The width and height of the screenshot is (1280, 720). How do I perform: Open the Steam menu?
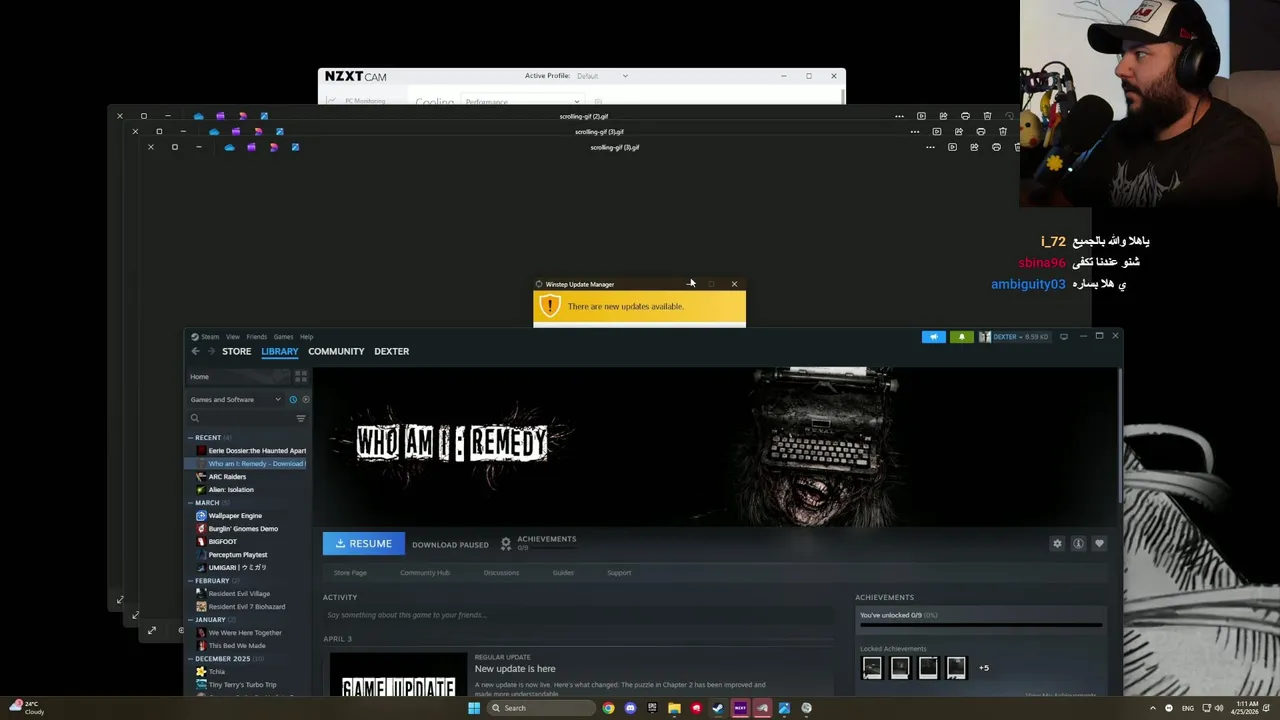coord(208,337)
